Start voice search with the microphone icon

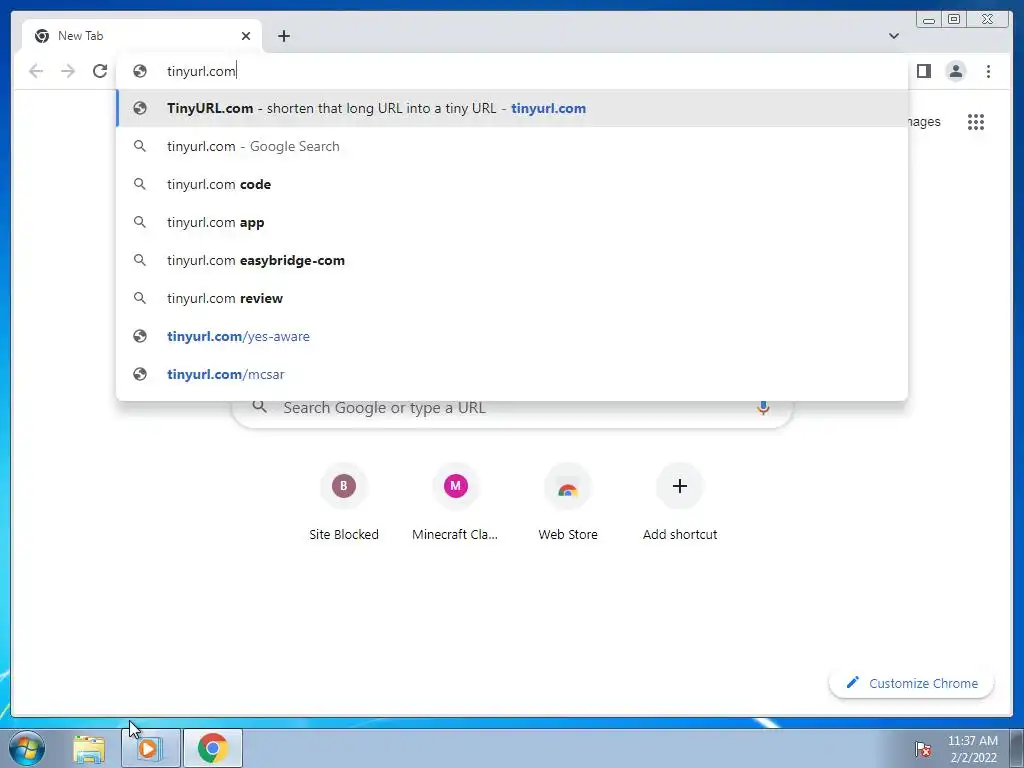click(x=763, y=408)
